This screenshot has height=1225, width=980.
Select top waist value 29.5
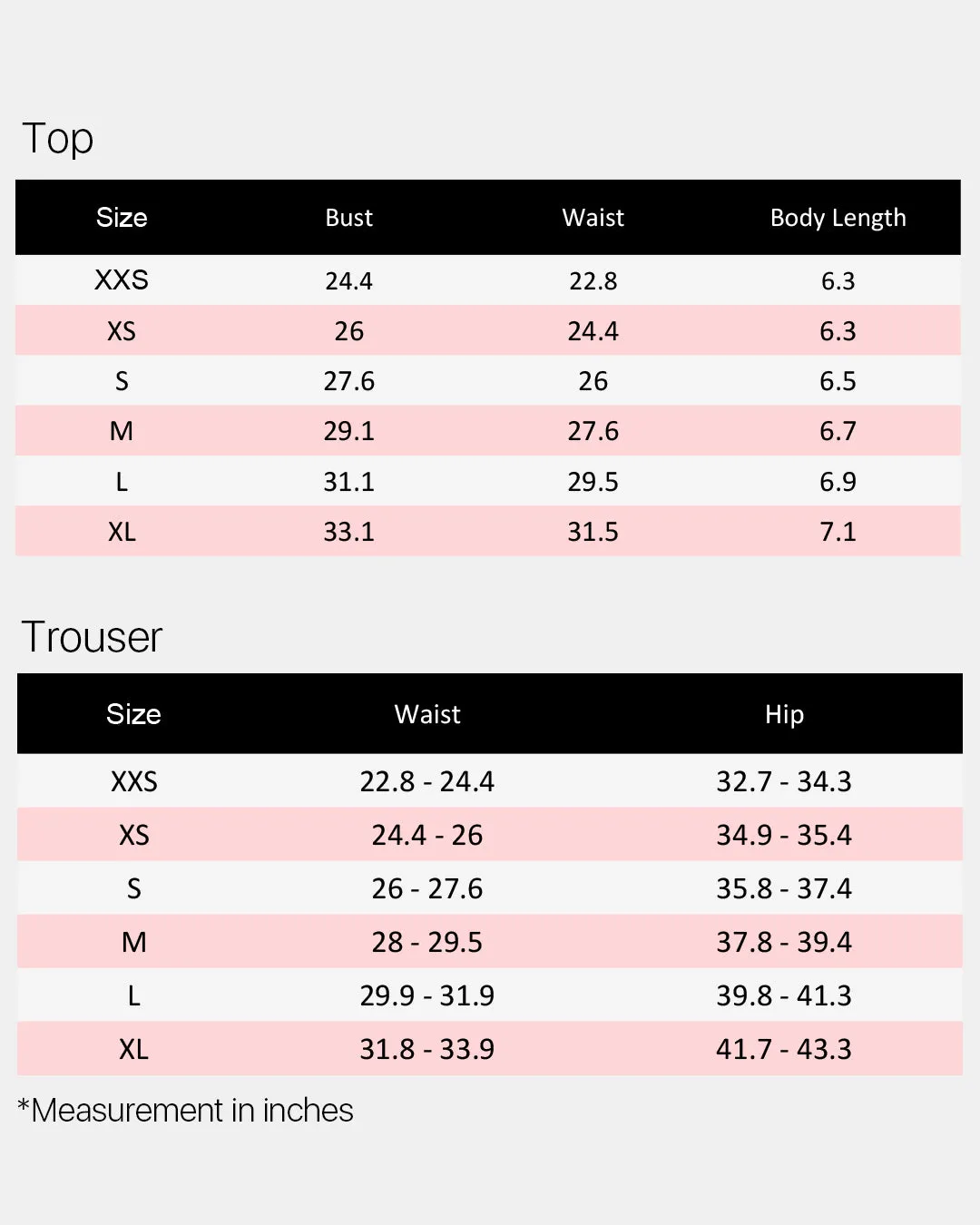pos(593,482)
